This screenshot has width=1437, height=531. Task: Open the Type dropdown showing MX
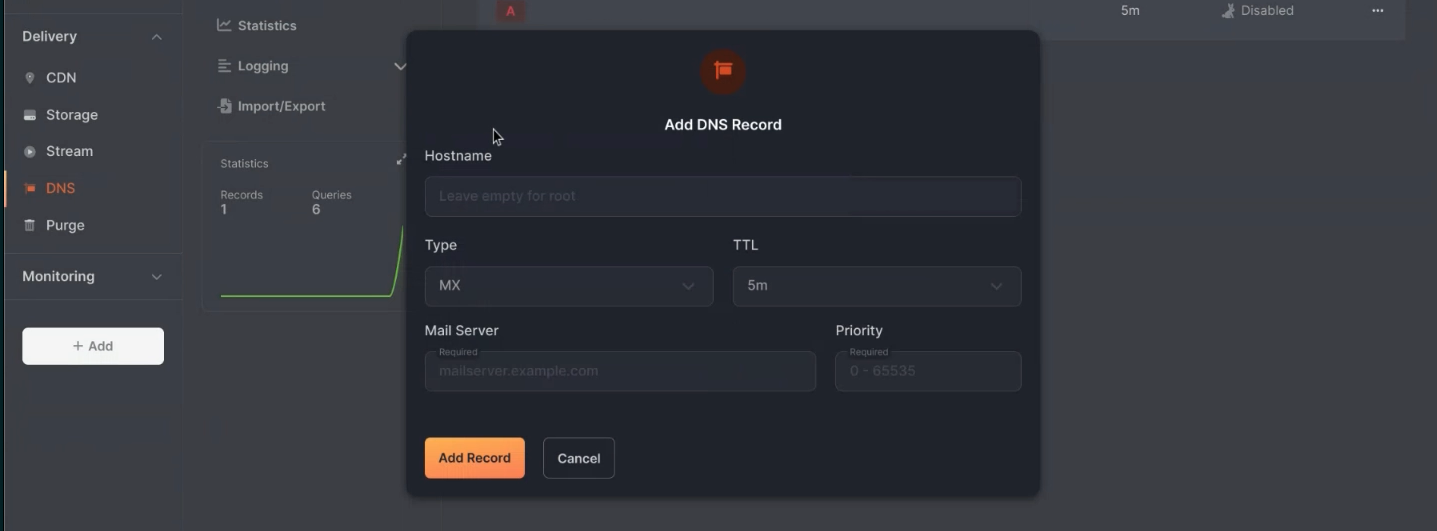tap(569, 286)
